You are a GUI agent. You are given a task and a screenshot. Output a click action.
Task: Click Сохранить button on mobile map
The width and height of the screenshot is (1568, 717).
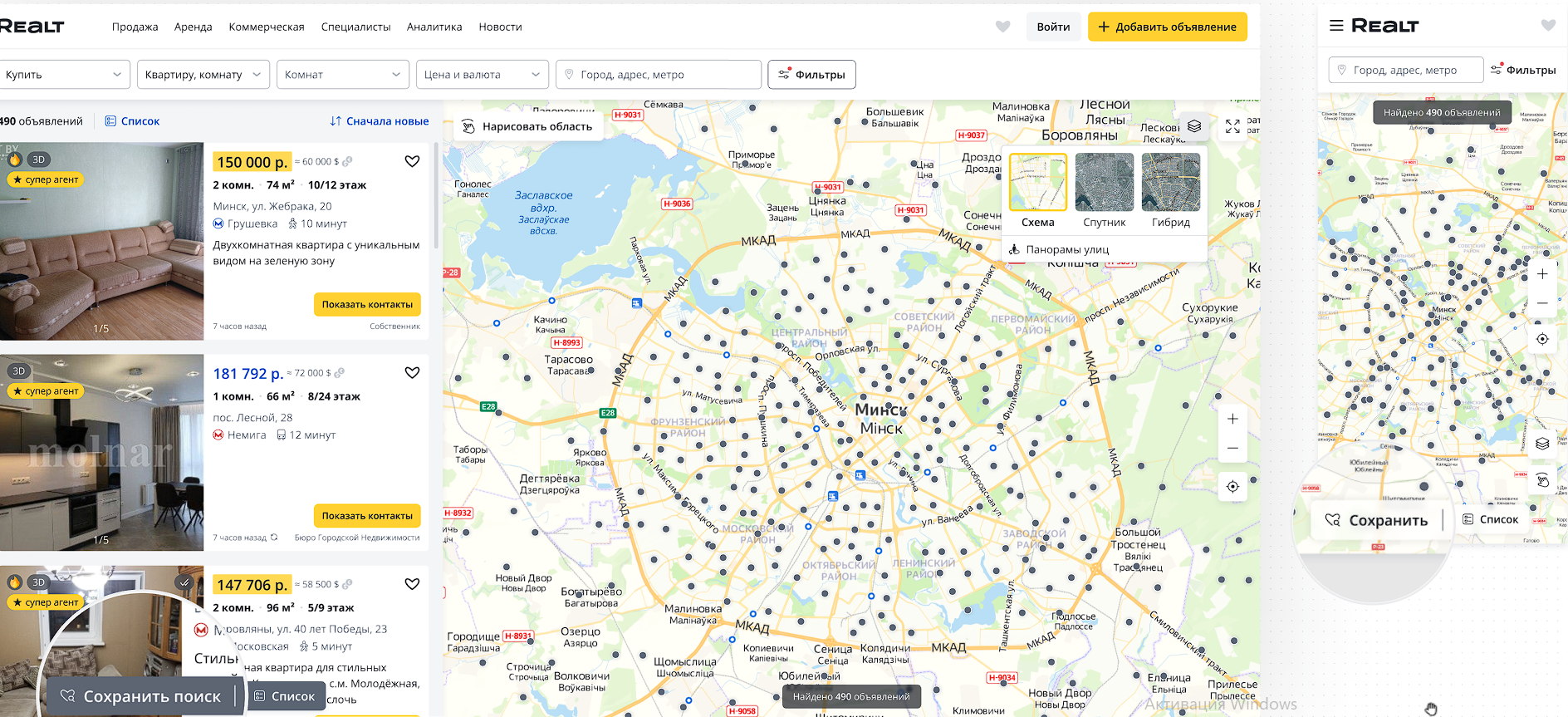[1377, 520]
